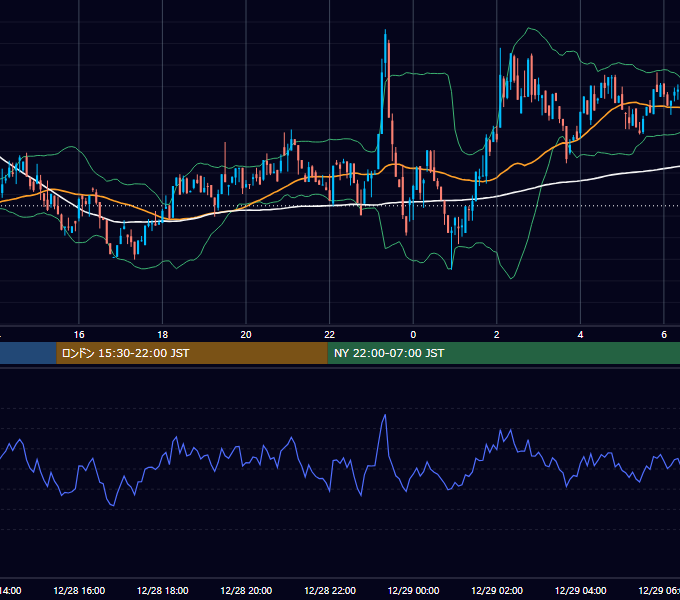Viewport: 680px width, 600px height.
Task: Click the 12/29 02:00 time label
Action: pyautogui.click(x=497, y=590)
